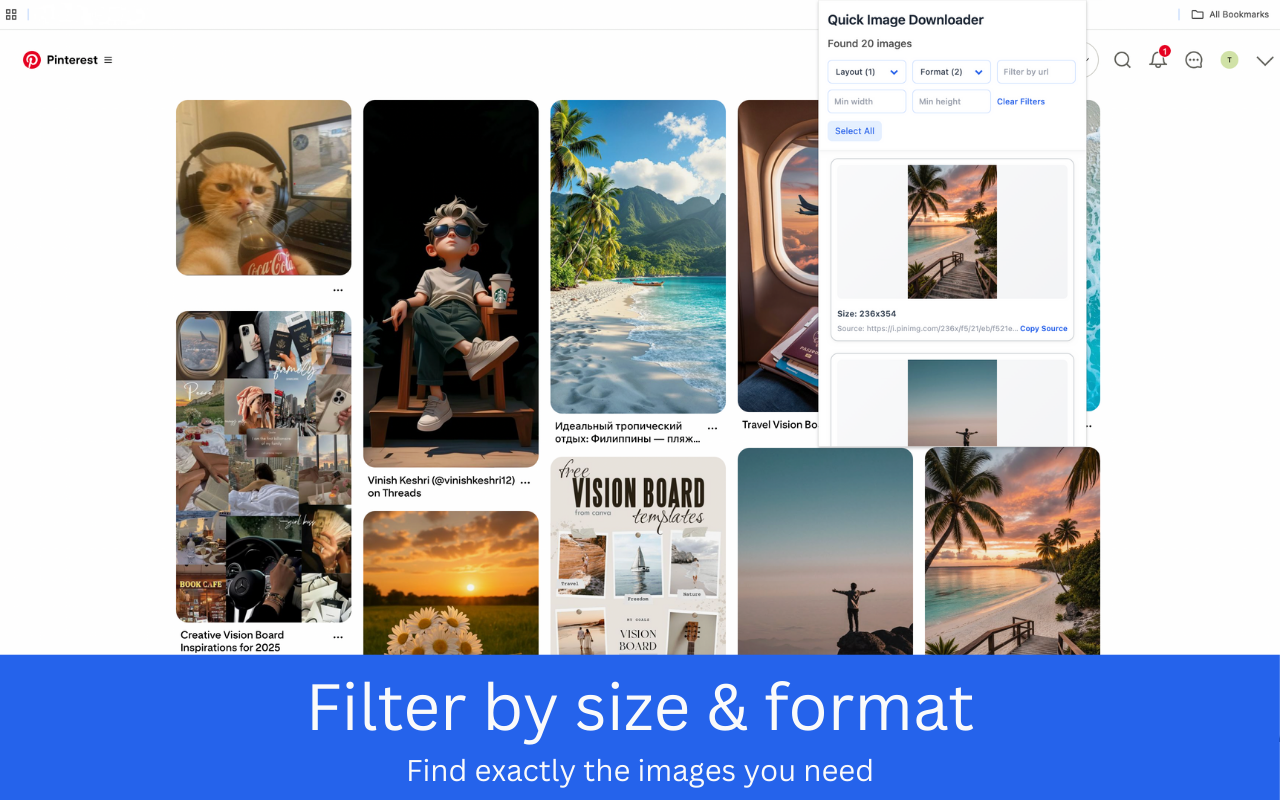Click the Vinish Keshri on Threads title
This screenshot has width=1280, height=800.
pos(441,487)
